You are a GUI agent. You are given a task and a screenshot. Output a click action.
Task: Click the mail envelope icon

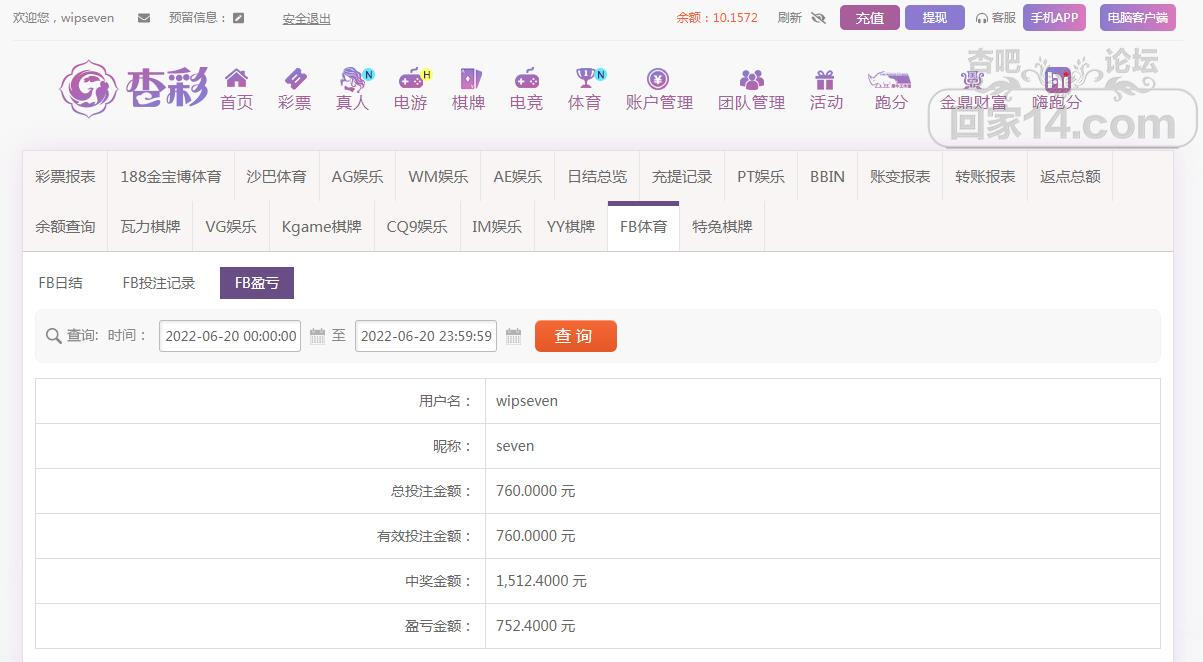tap(144, 18)
